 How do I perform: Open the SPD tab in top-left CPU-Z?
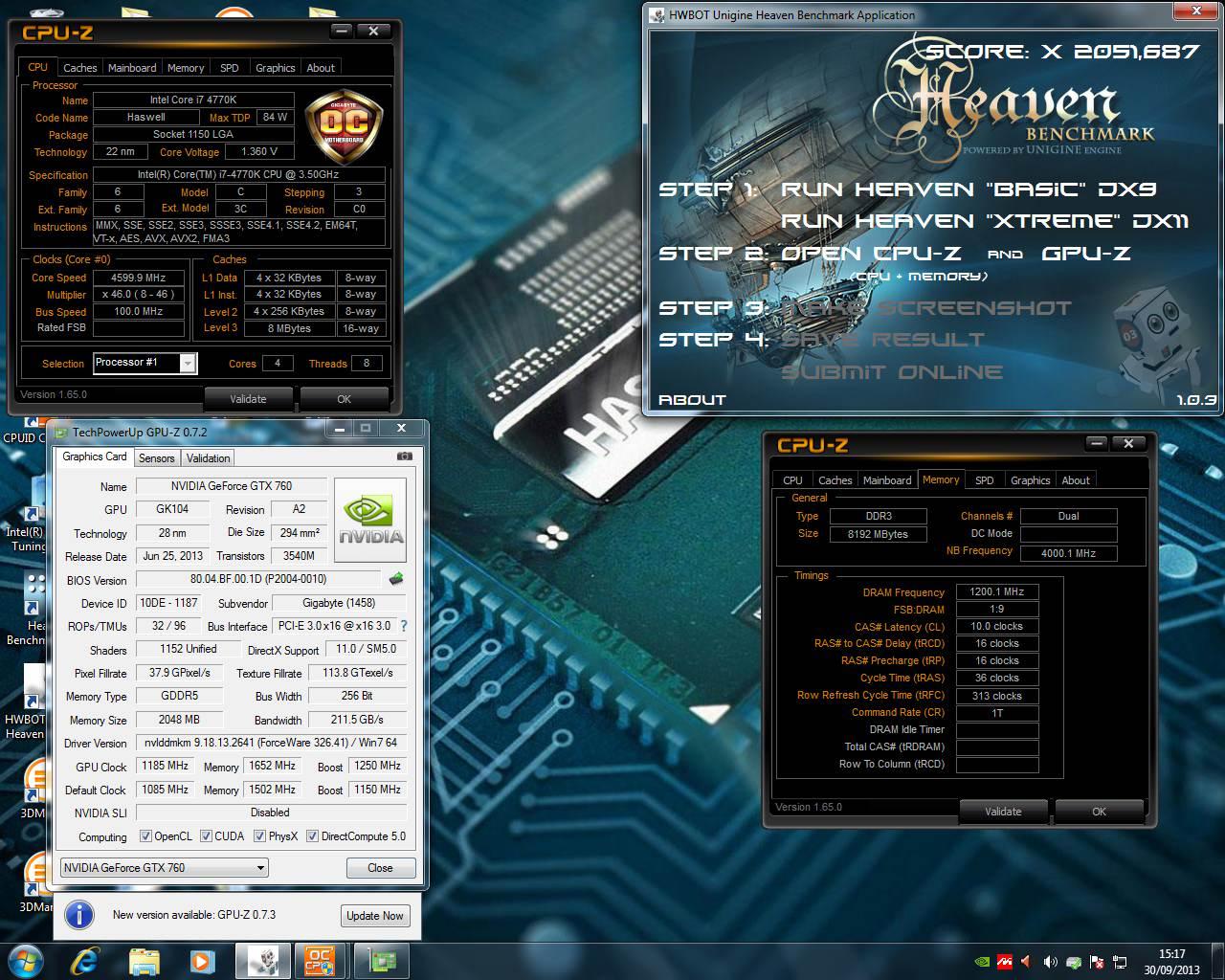(230, 68)
